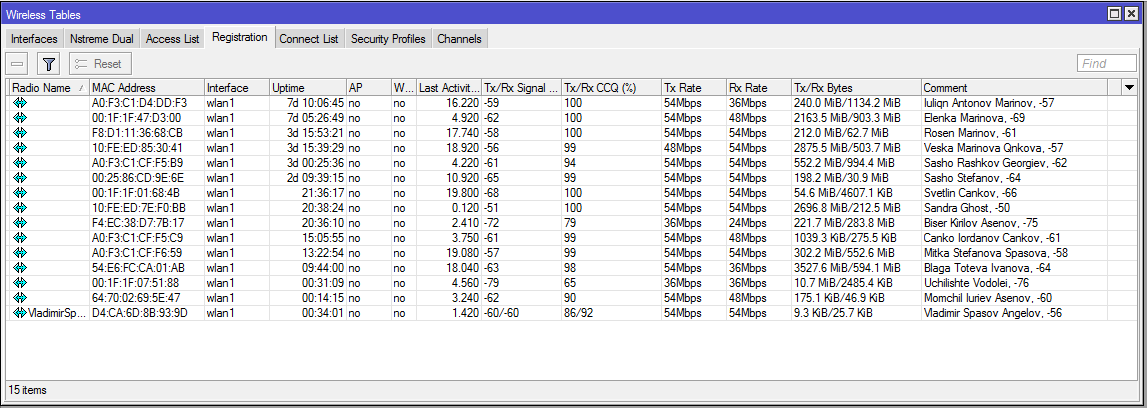
Task: Select MAC address 00:1F:1F:47:D3:00
Action: pos(136,117)
